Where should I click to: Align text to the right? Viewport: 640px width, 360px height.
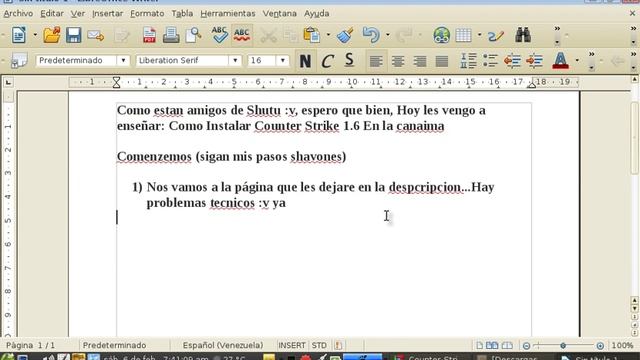[420, 61]
